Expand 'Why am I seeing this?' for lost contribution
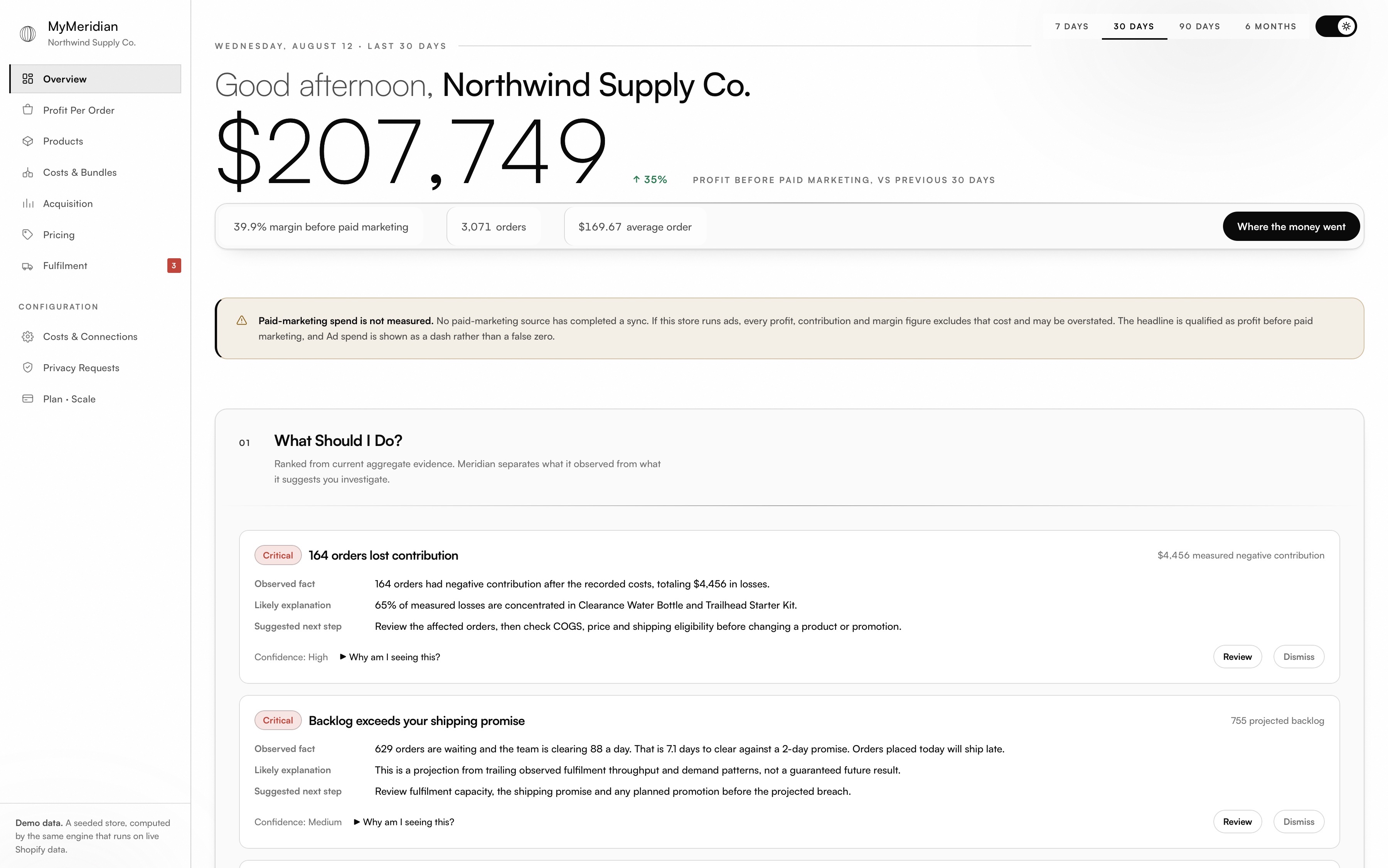Screen dimensions: 1388x868 pyautogui.click(x=390, y=657)
